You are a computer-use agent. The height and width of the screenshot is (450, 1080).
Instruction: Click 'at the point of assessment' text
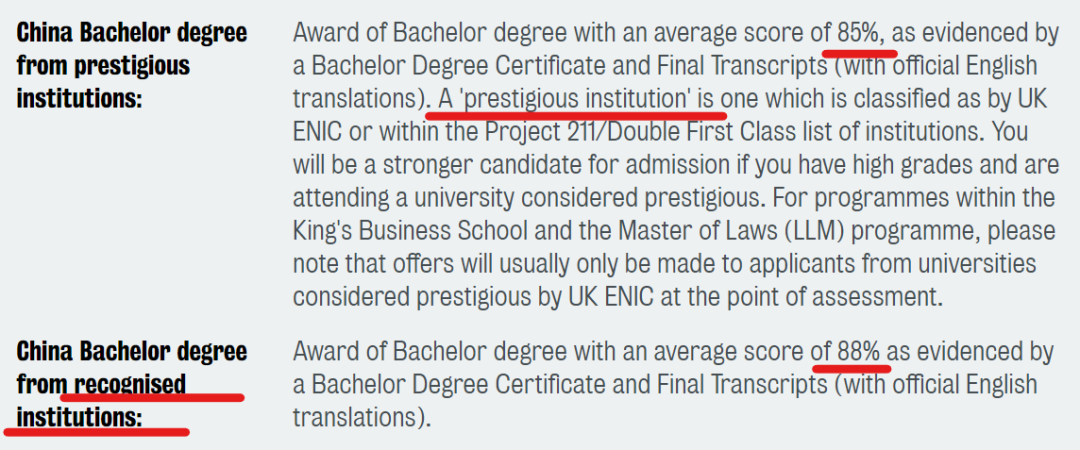[x=823, y=296]
